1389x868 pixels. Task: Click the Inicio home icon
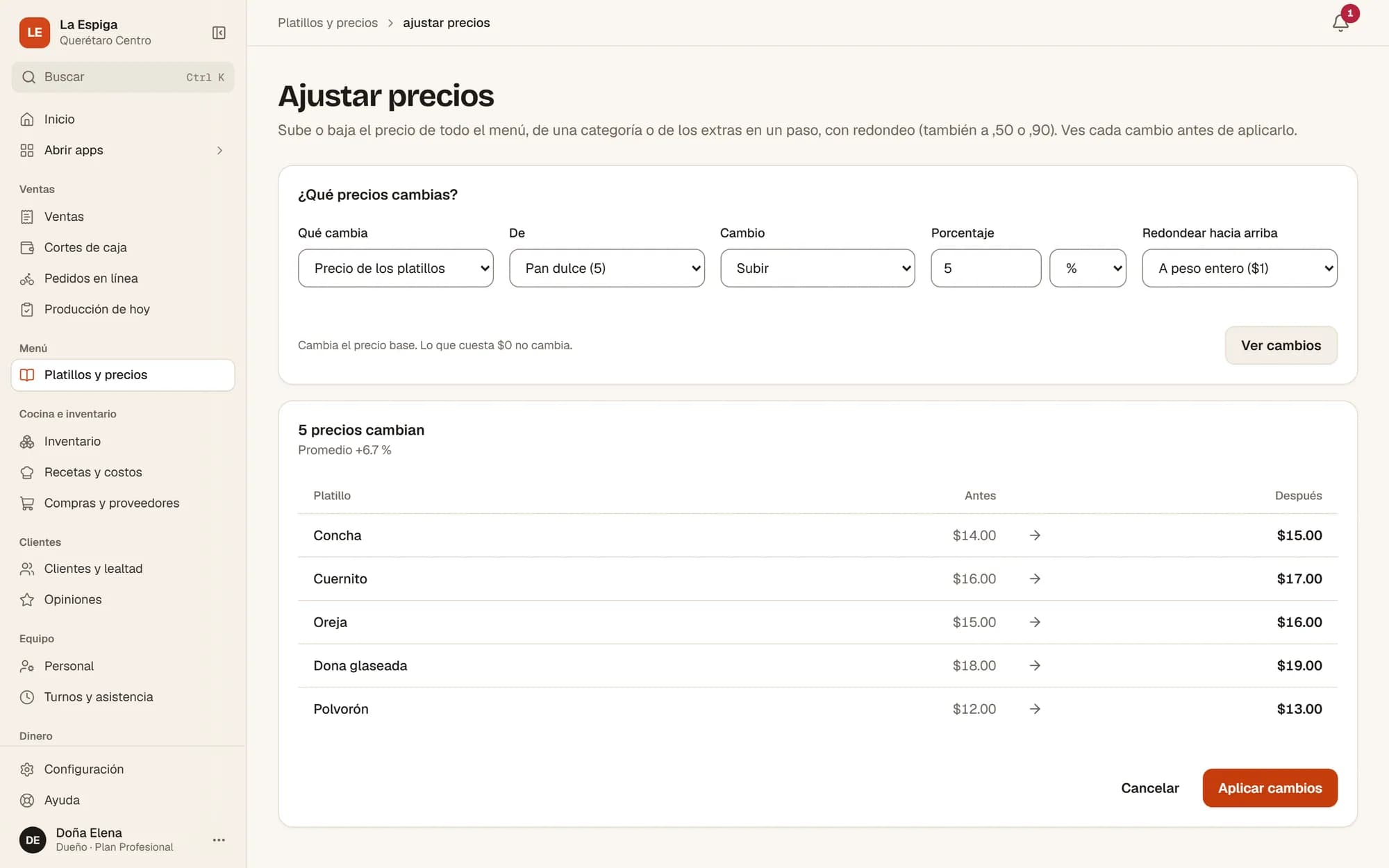pyautogui.click(x=27, y=119)
